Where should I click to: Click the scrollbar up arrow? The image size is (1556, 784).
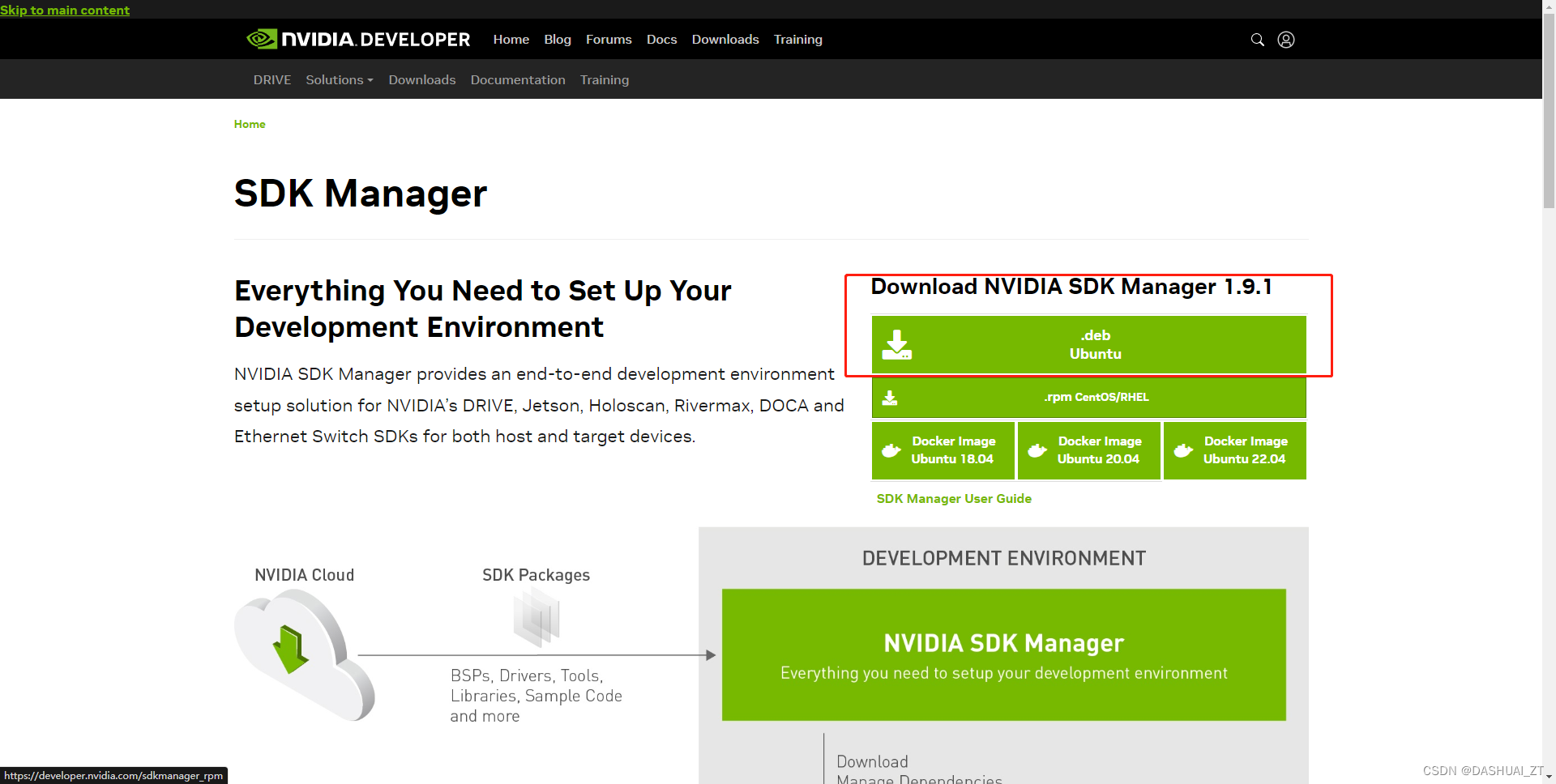coord(1549,6)
